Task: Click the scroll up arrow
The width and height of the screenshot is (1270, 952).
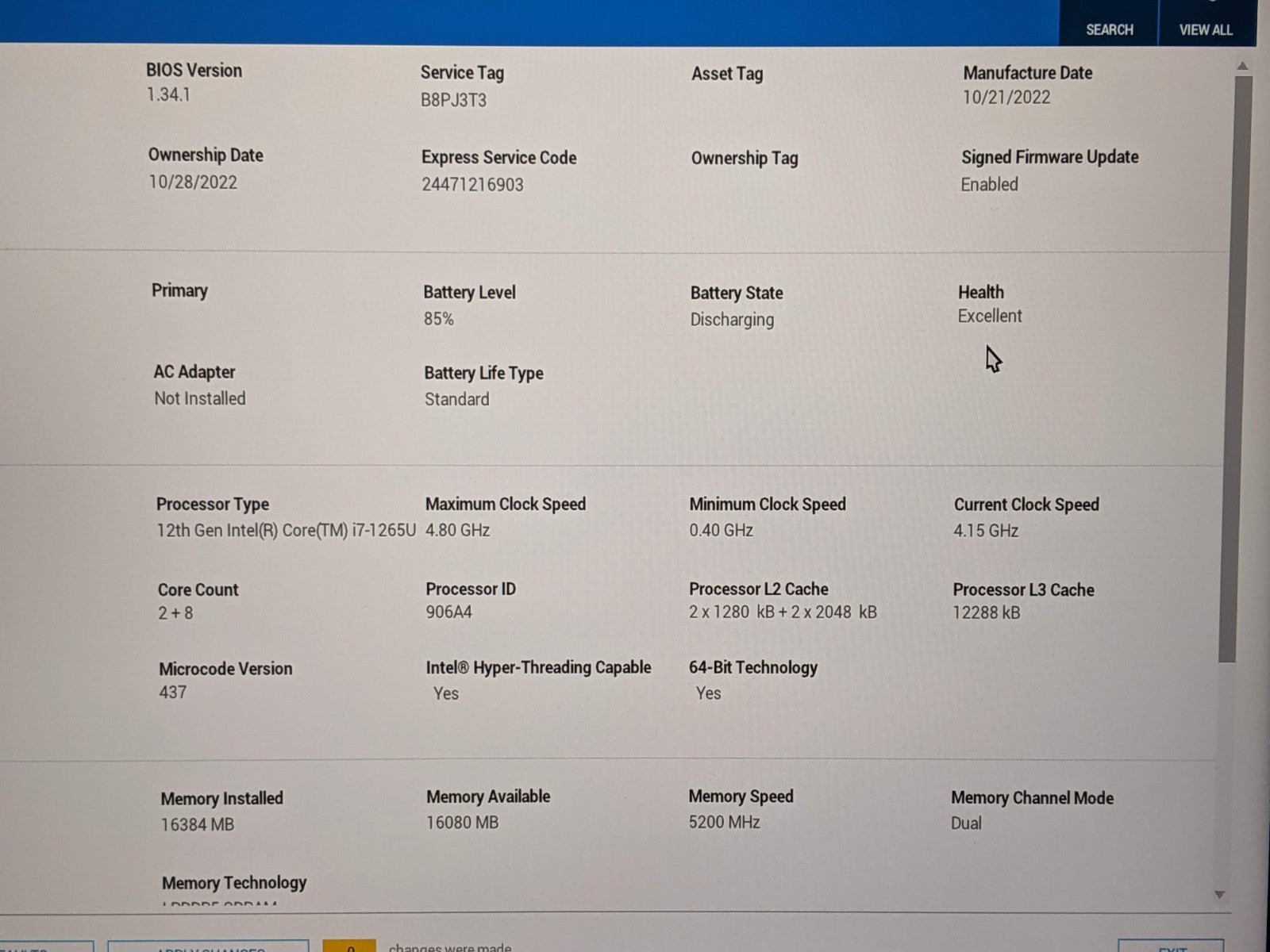Action: 1242,67
